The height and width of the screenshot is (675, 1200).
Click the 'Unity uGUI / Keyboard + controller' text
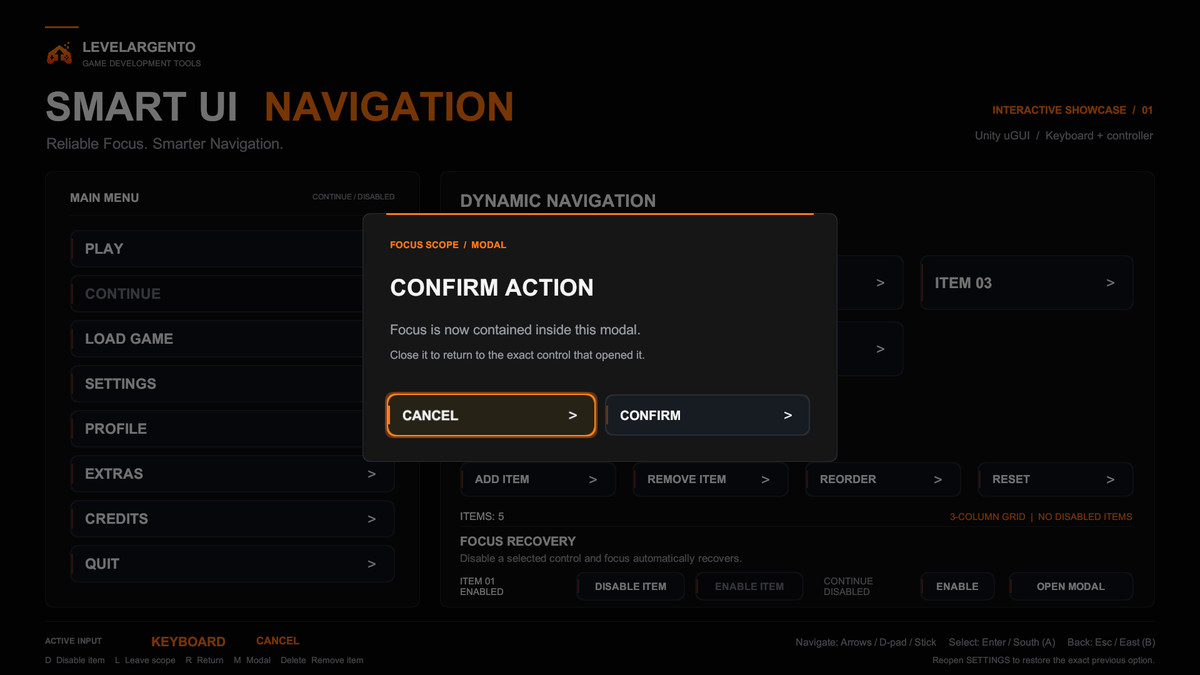tap(1064, 136)
